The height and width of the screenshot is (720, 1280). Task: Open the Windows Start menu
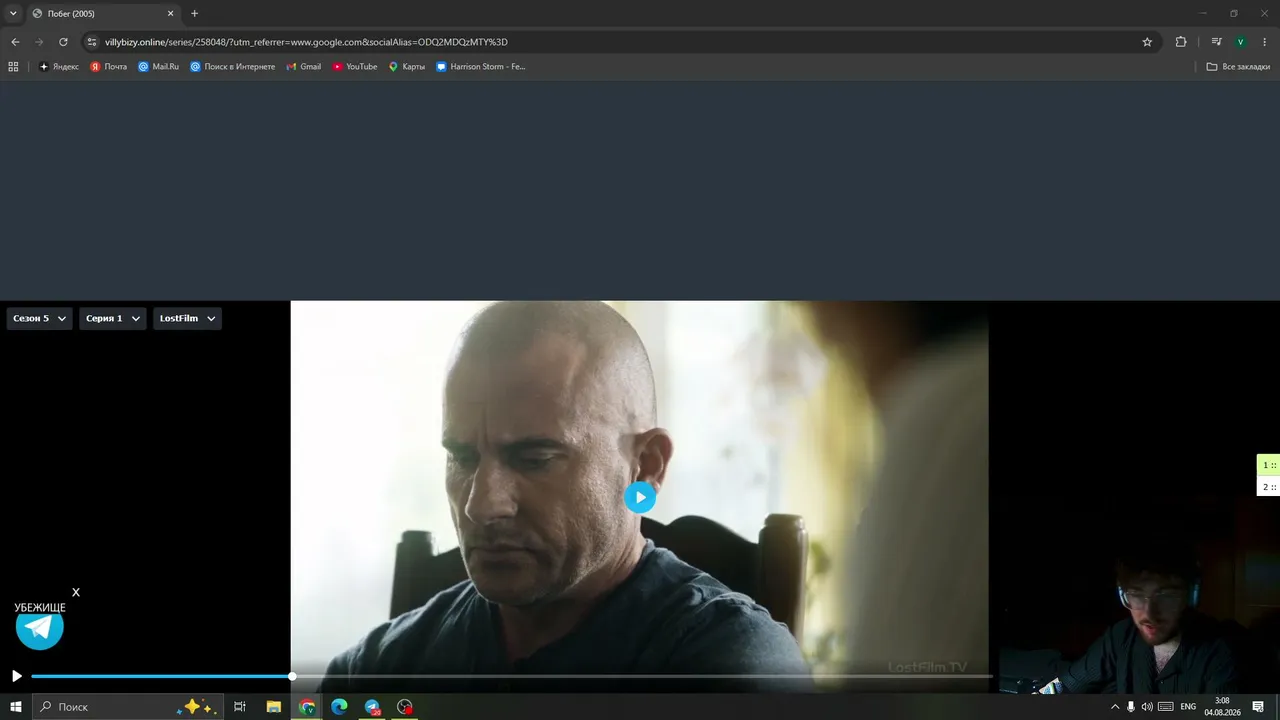(16, 707)
